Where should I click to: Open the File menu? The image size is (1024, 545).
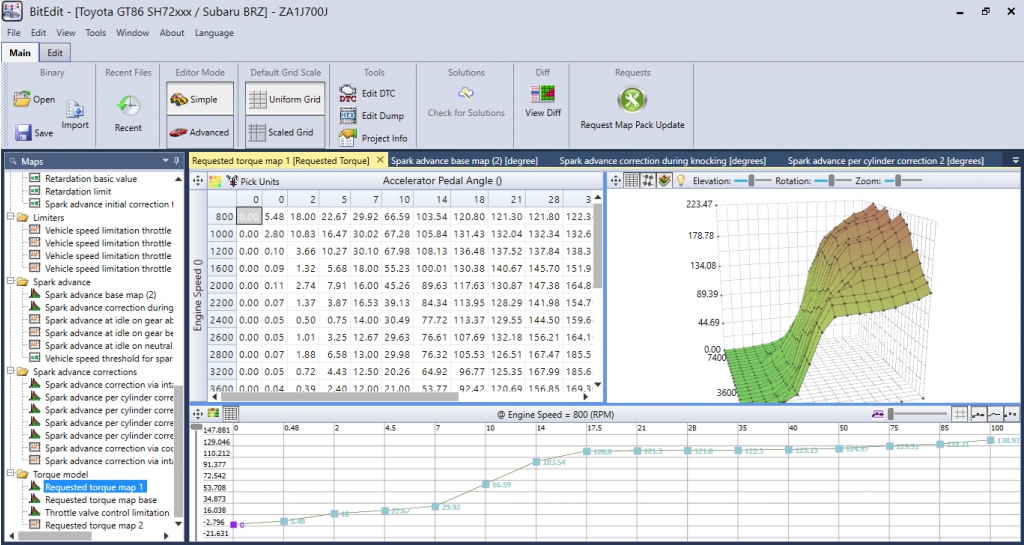point(14,33)
